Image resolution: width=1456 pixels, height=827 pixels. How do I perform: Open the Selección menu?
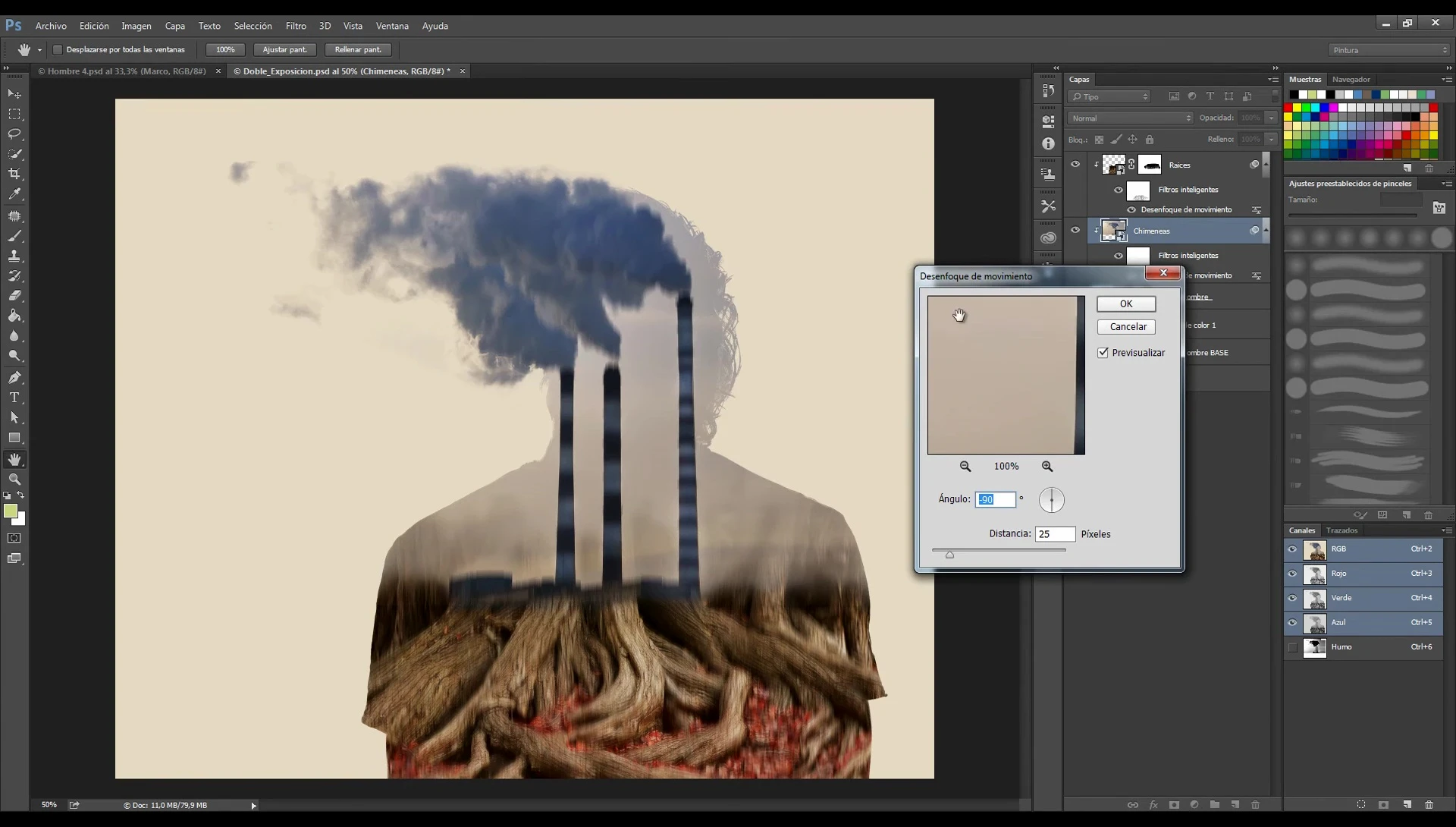coord(253,26)
